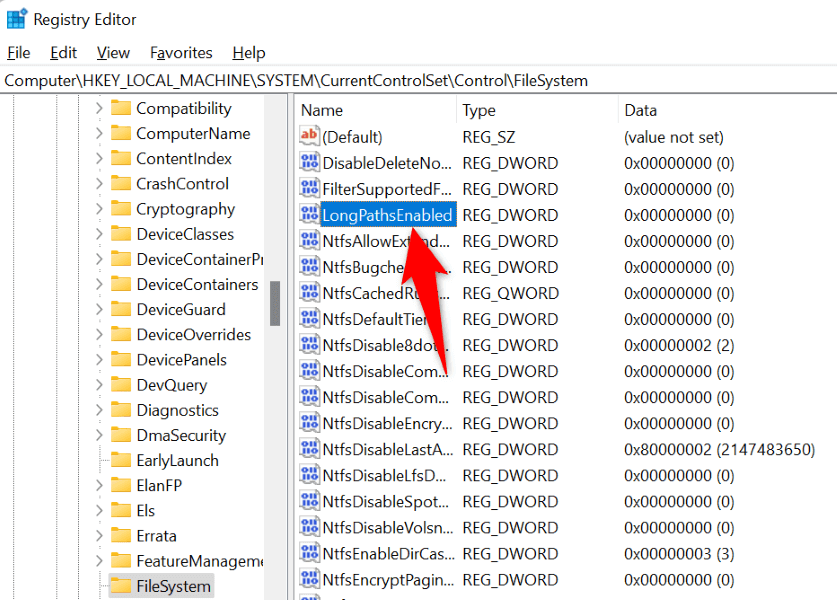
Task: Click the NtfsDisableLastA... value icon
Action: click(x=310, y=449)
